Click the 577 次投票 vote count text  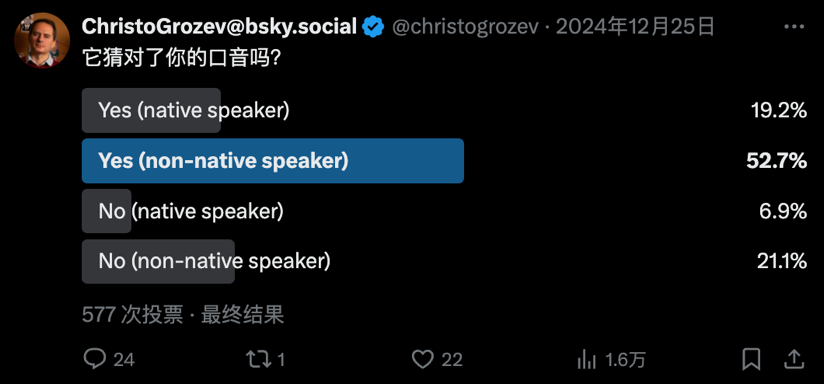pos(132,315)
